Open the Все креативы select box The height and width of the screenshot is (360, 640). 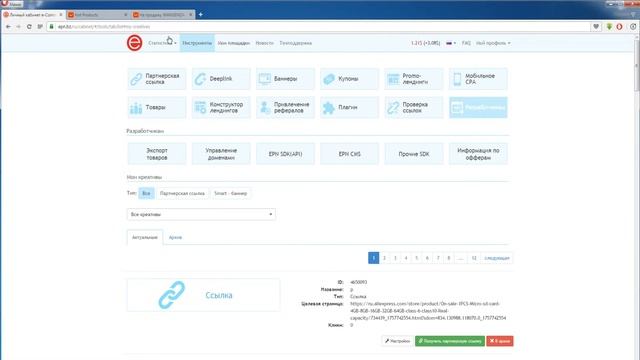(x=201, y=214)
